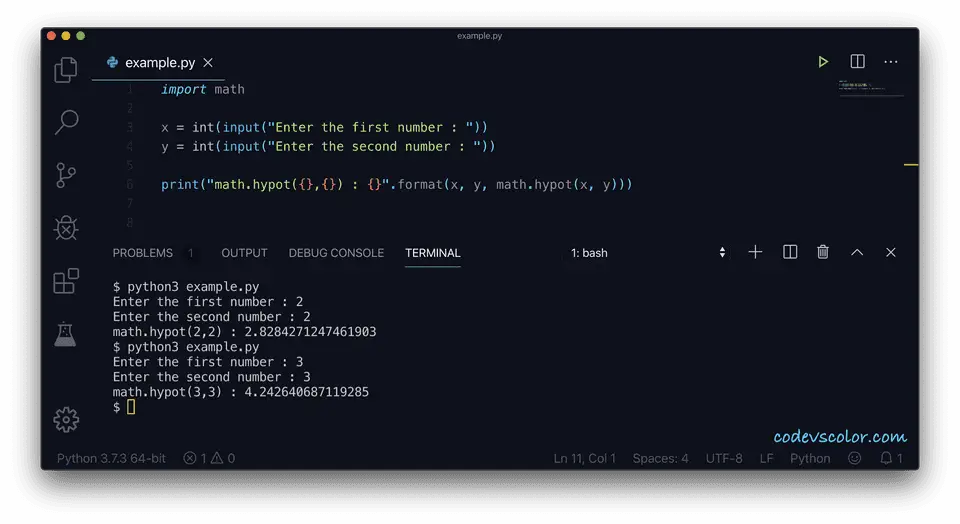This screenshot has width=960, height=524.
Task: Change end of line sequence LF
Action: (x=766, y=458)
